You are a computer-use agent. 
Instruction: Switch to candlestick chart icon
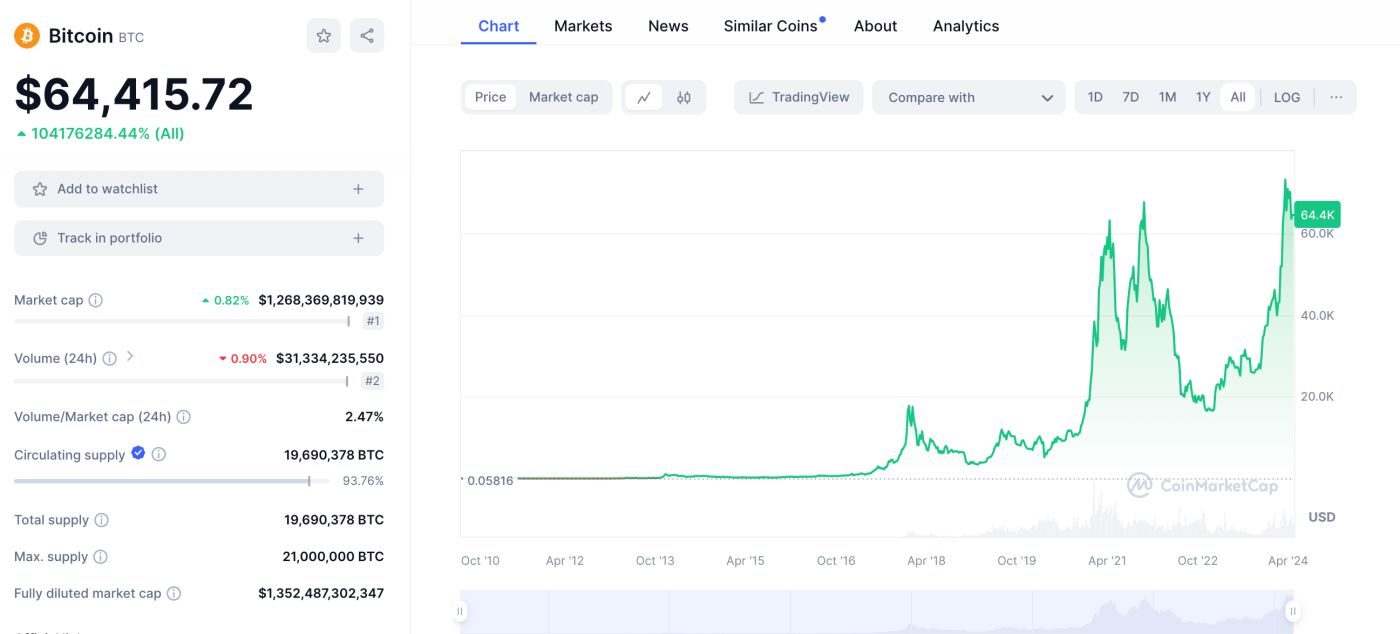pos(684,97)
